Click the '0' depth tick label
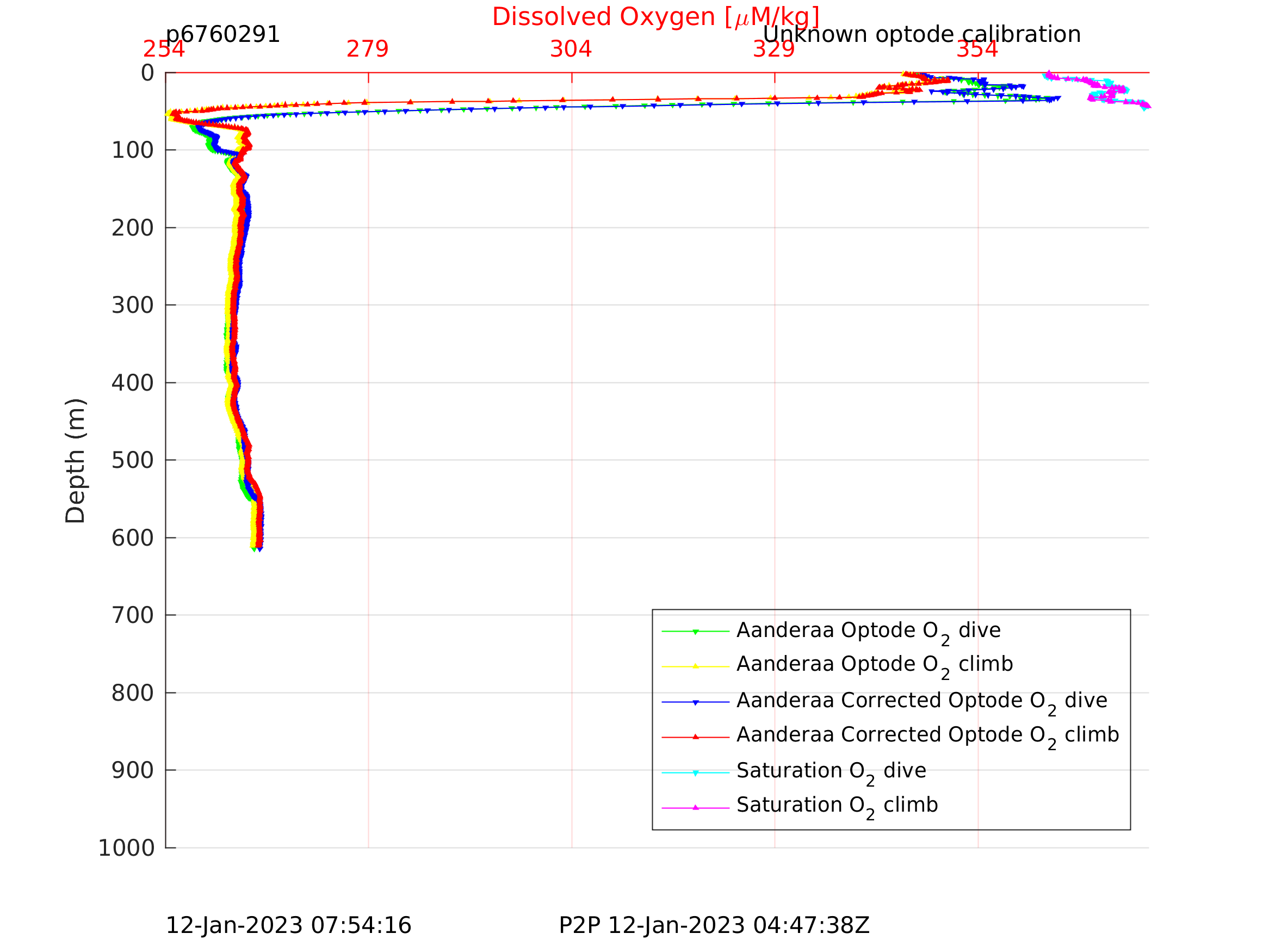The image size is (1269, 952). click(147, 73)
